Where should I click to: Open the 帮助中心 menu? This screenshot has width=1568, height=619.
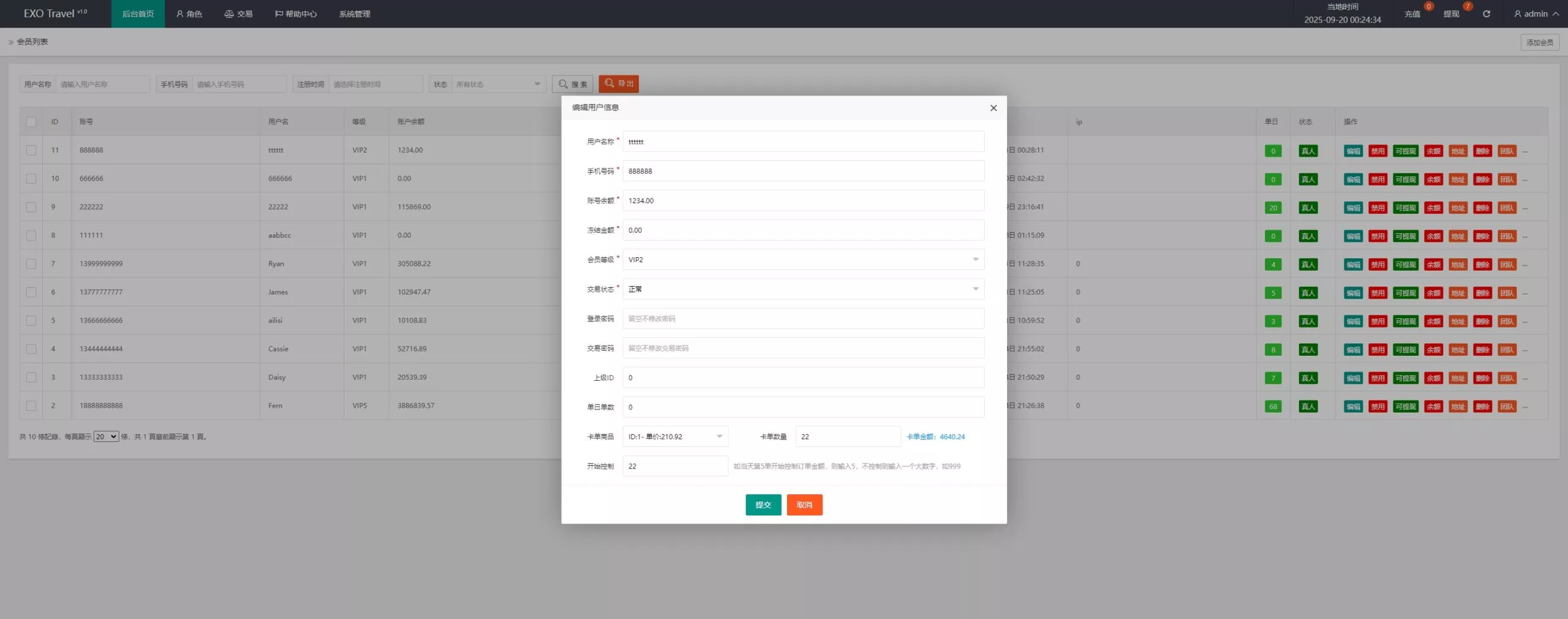click(296, 14)
